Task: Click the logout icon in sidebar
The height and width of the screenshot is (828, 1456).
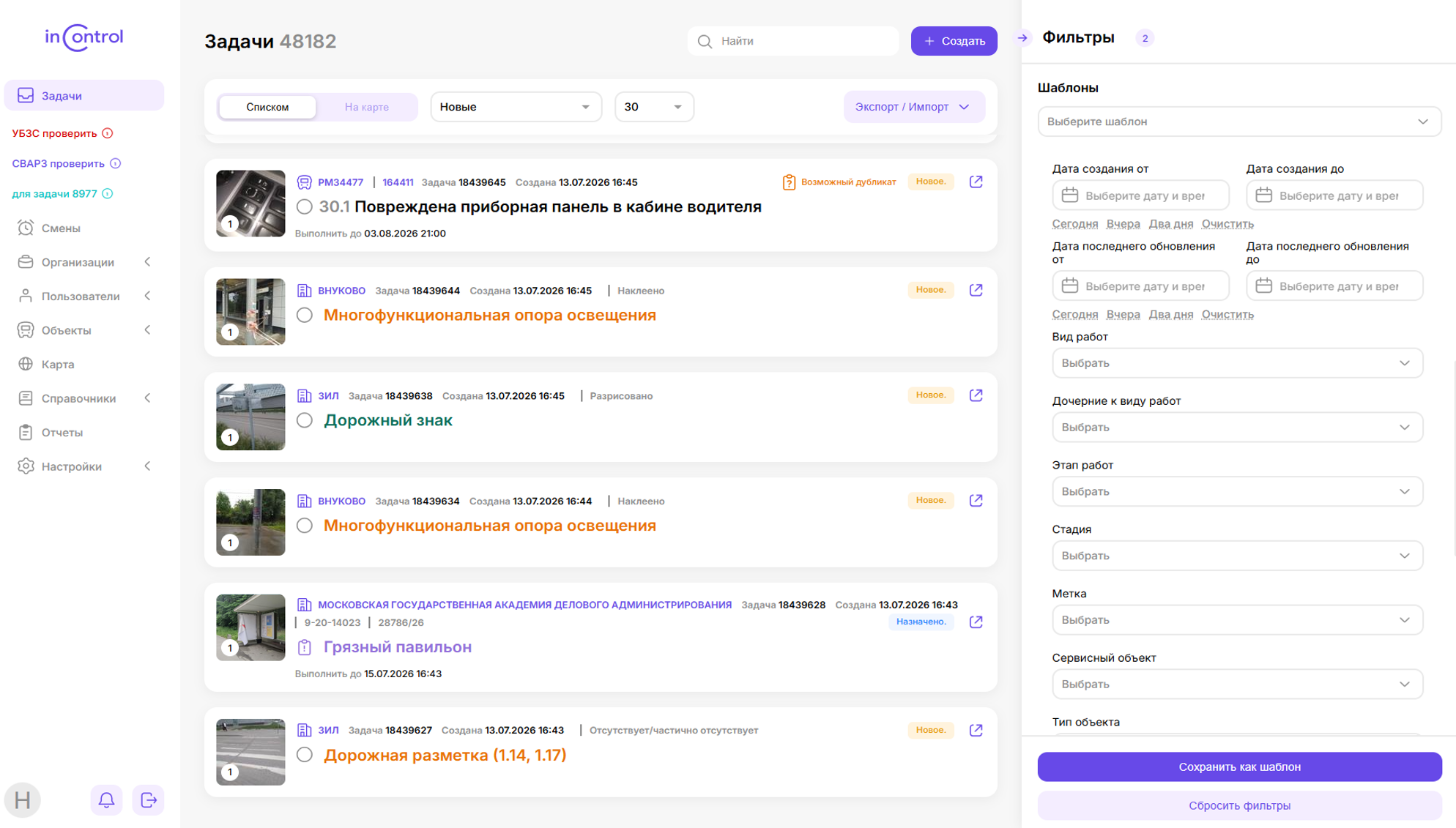Action: [x=149, y=800]
